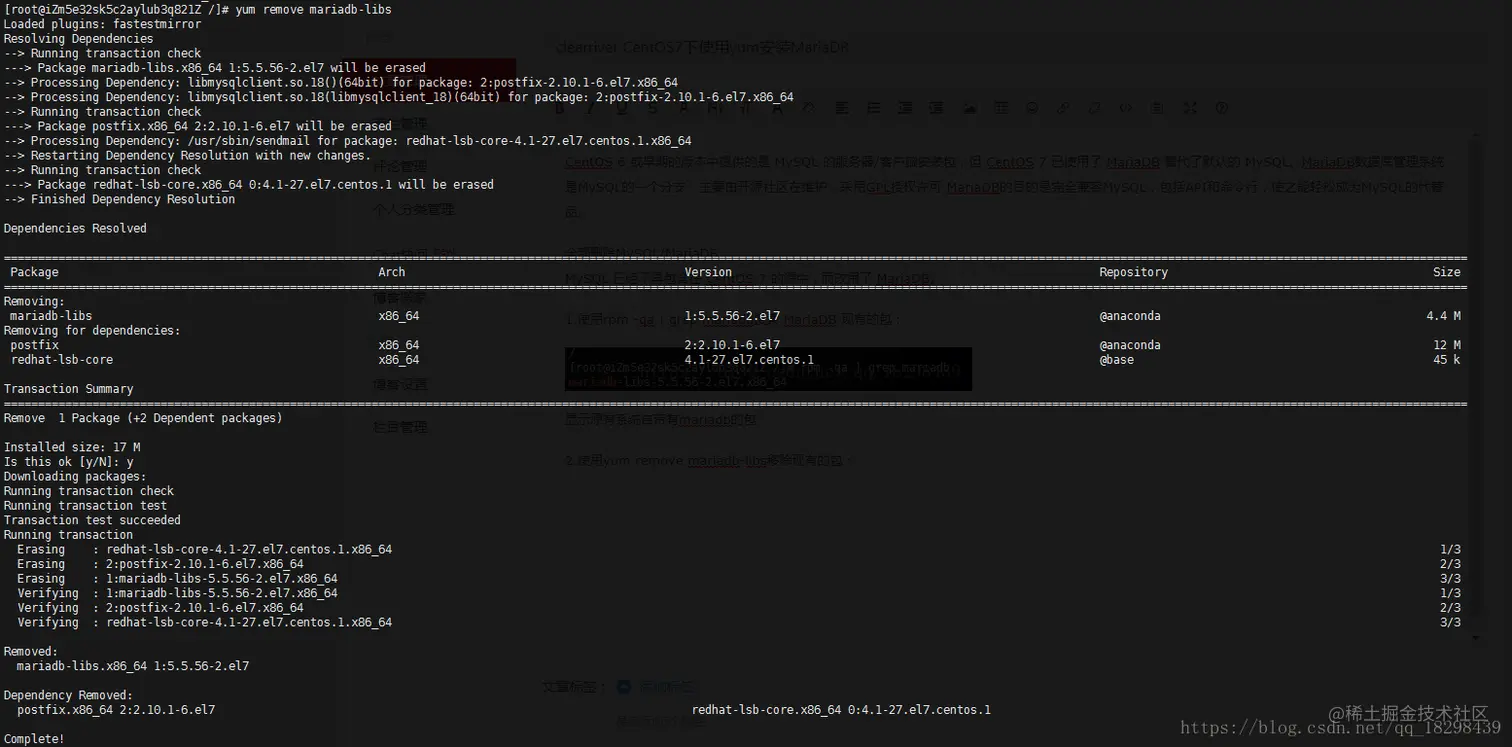Click the 'Removed:' label
1512x747 pixels.
(x=31, y=651)
